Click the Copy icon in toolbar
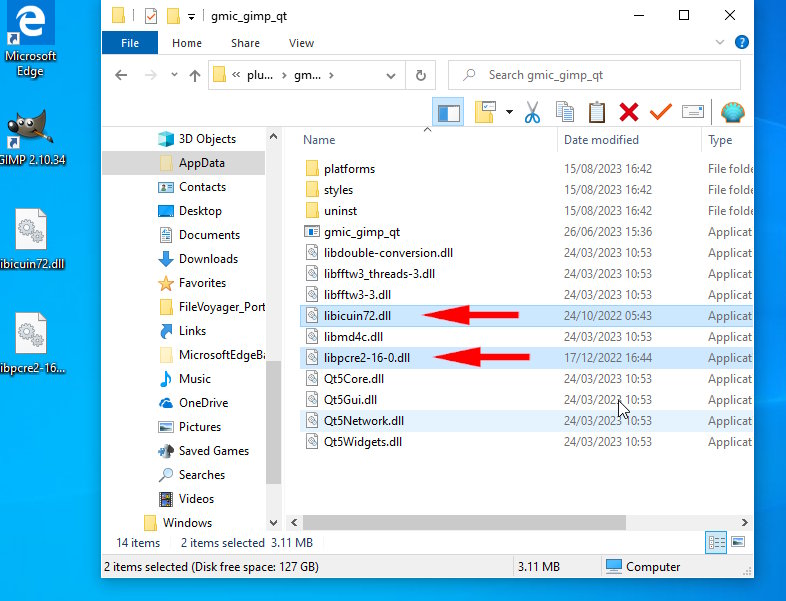This screenshot has height=601, width=786. point(564,112)
